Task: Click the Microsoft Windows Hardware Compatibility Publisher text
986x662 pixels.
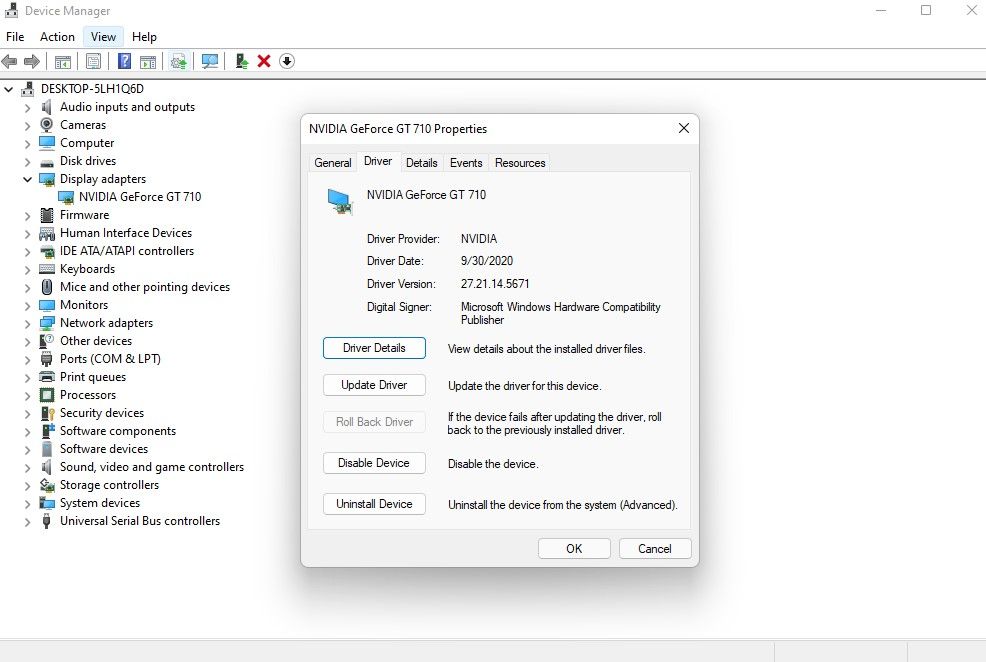Action: pos(560,313)
